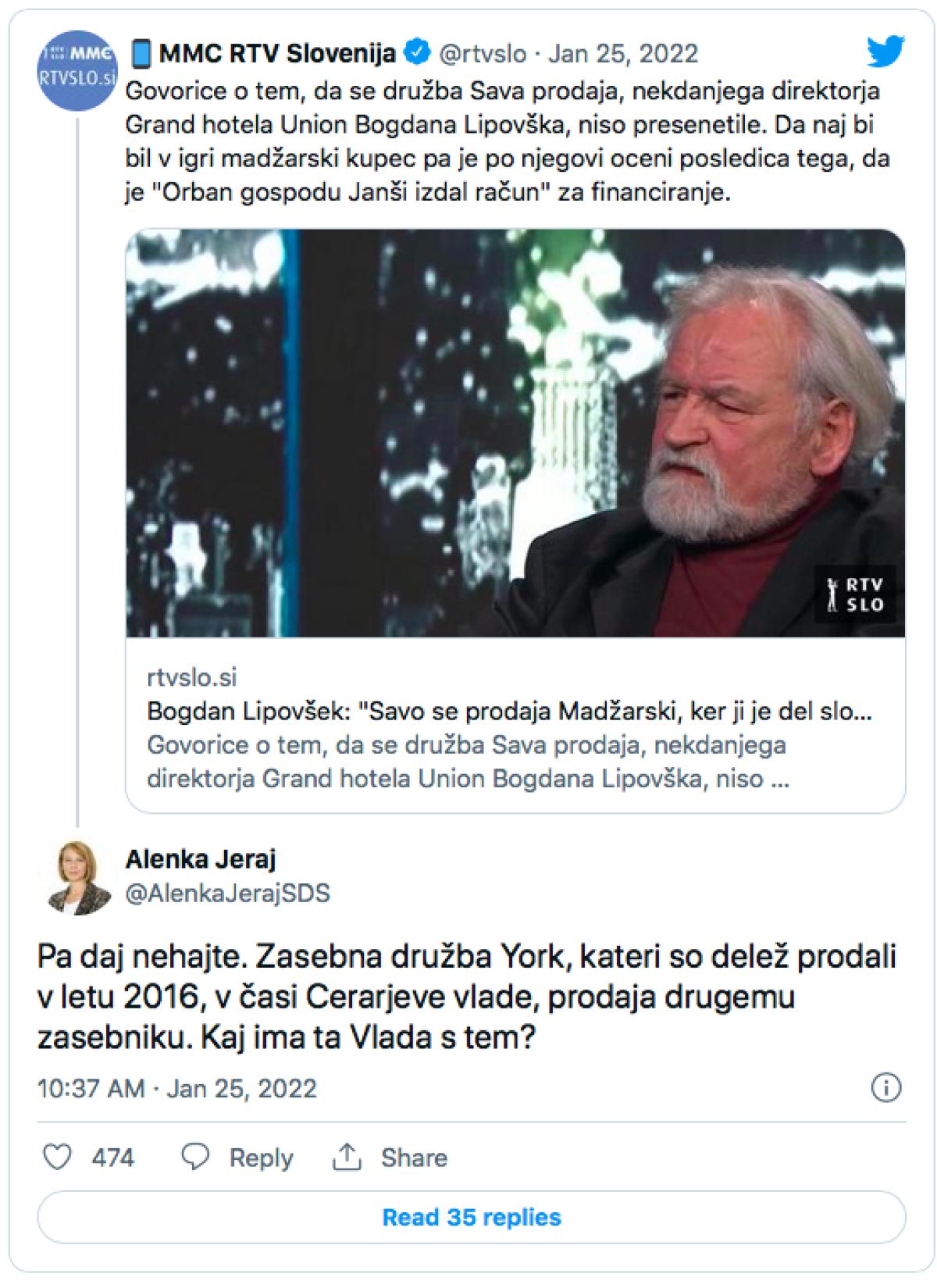Click the Read 35 replies button
This screenshot has height=1288, width=937.
471,1217
